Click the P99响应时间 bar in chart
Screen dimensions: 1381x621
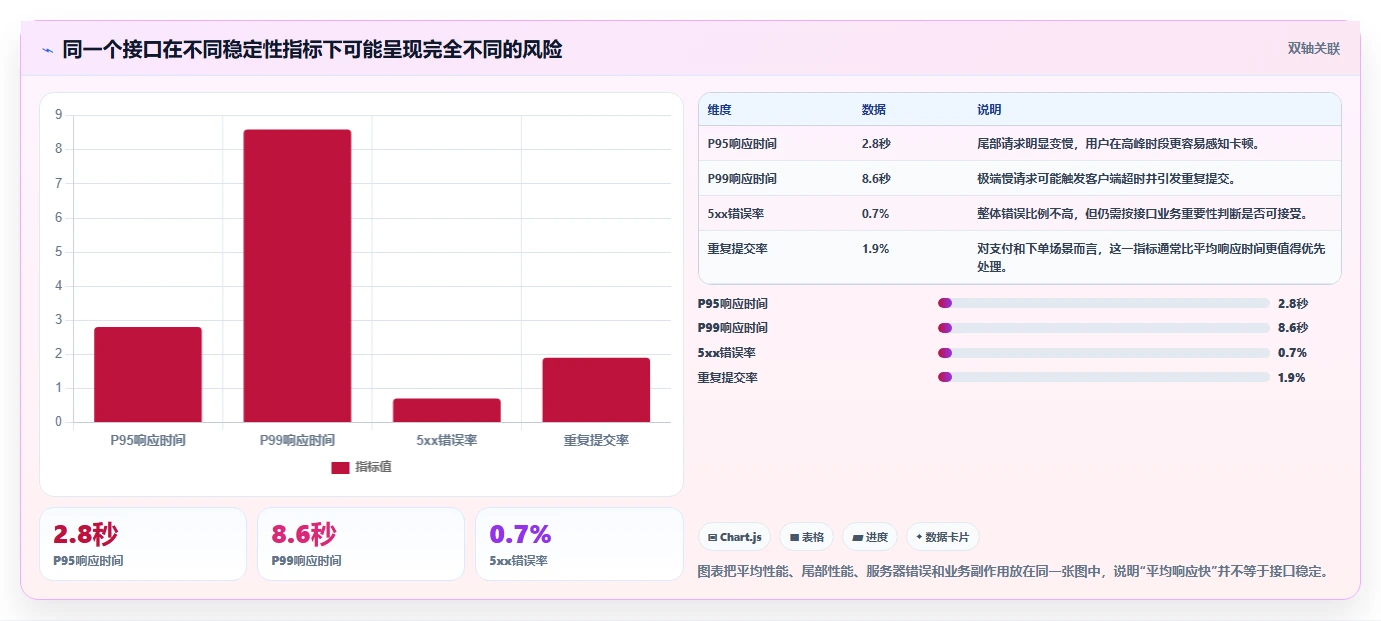point(297,276)
